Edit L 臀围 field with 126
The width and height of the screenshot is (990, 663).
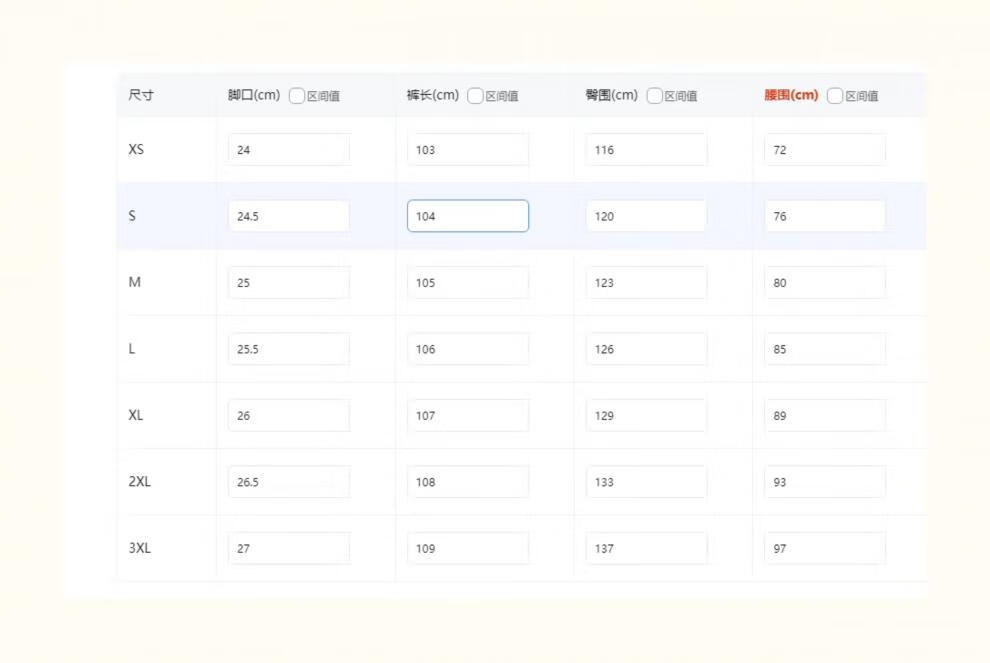[x=647, y=349]
